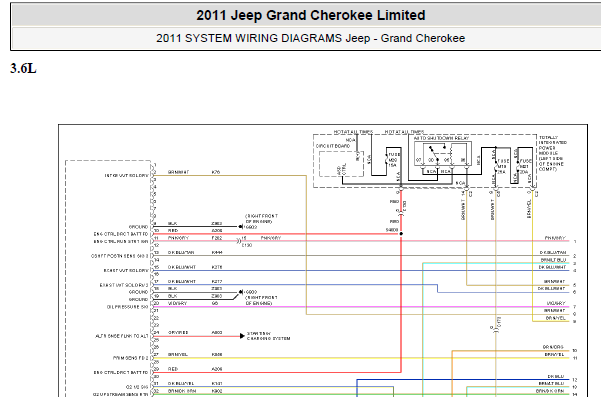The height and width of the screenshot is (397, 601).
Task: Click the "AUTO SHUTDOWN RELAY" label
Action: [441, 138]
